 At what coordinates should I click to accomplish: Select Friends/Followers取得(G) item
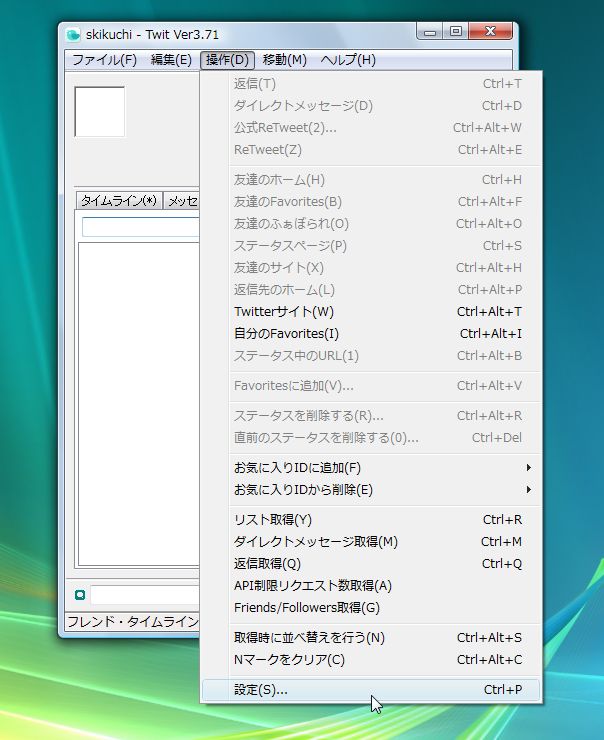pos(371,608)
